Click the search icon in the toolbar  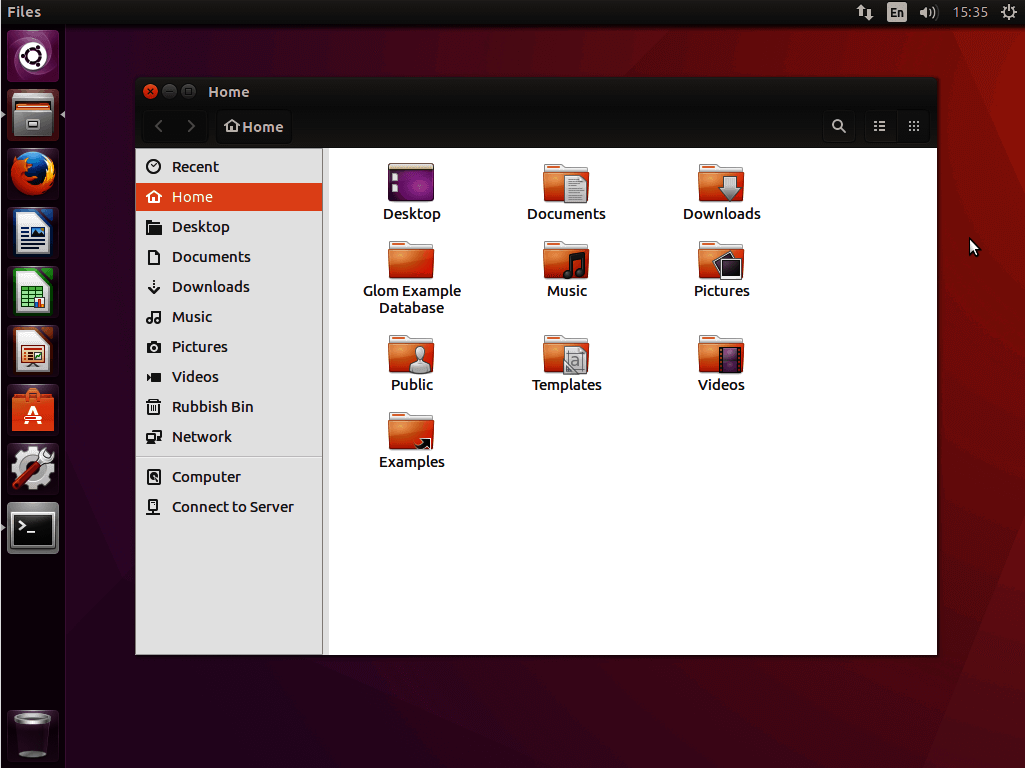point(839,126)
